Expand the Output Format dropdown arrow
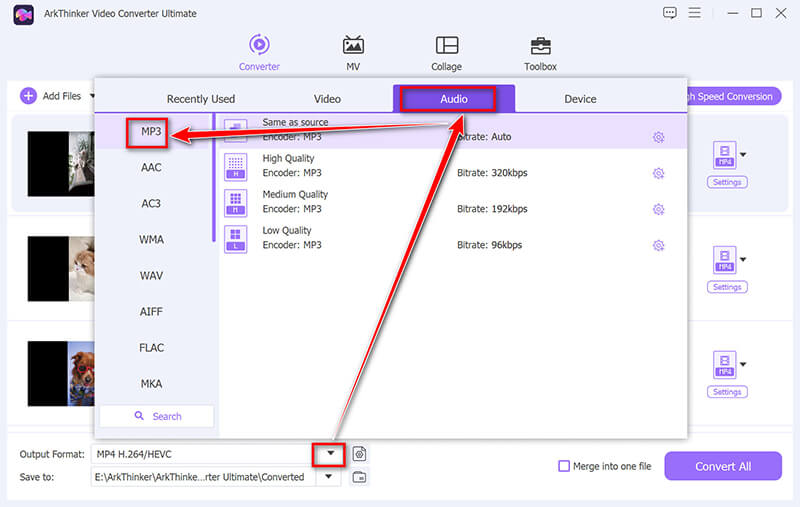 click(330, 453)
